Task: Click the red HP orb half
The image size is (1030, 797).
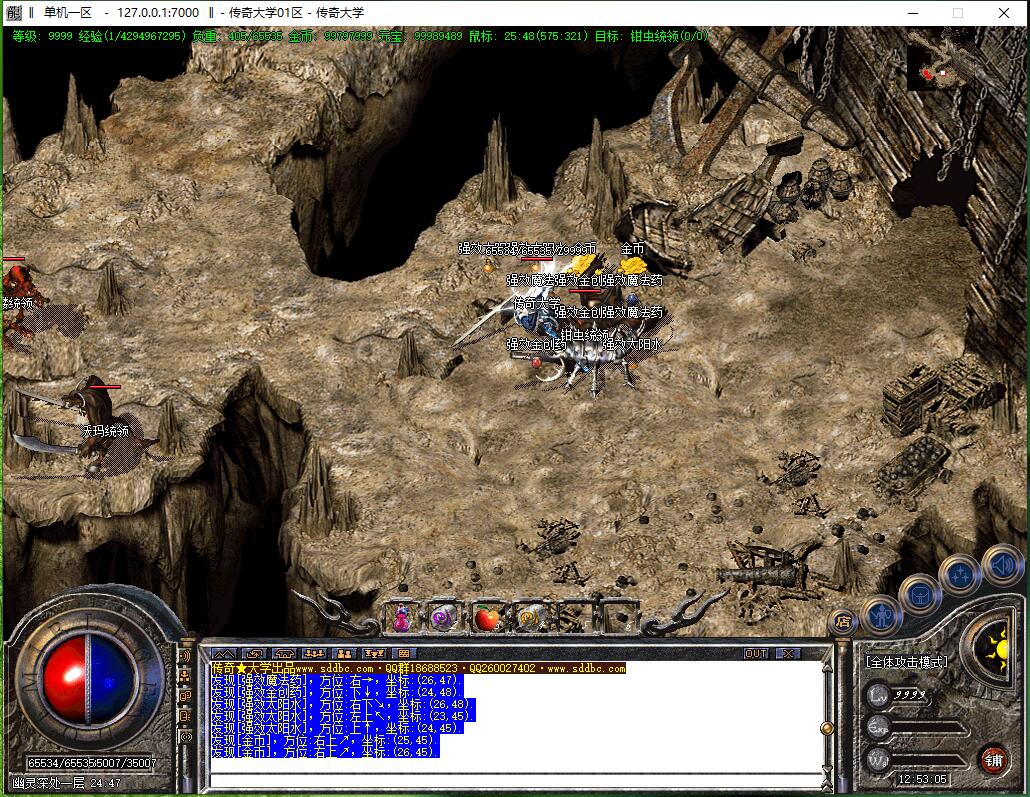Action: (x=64, y=679)
